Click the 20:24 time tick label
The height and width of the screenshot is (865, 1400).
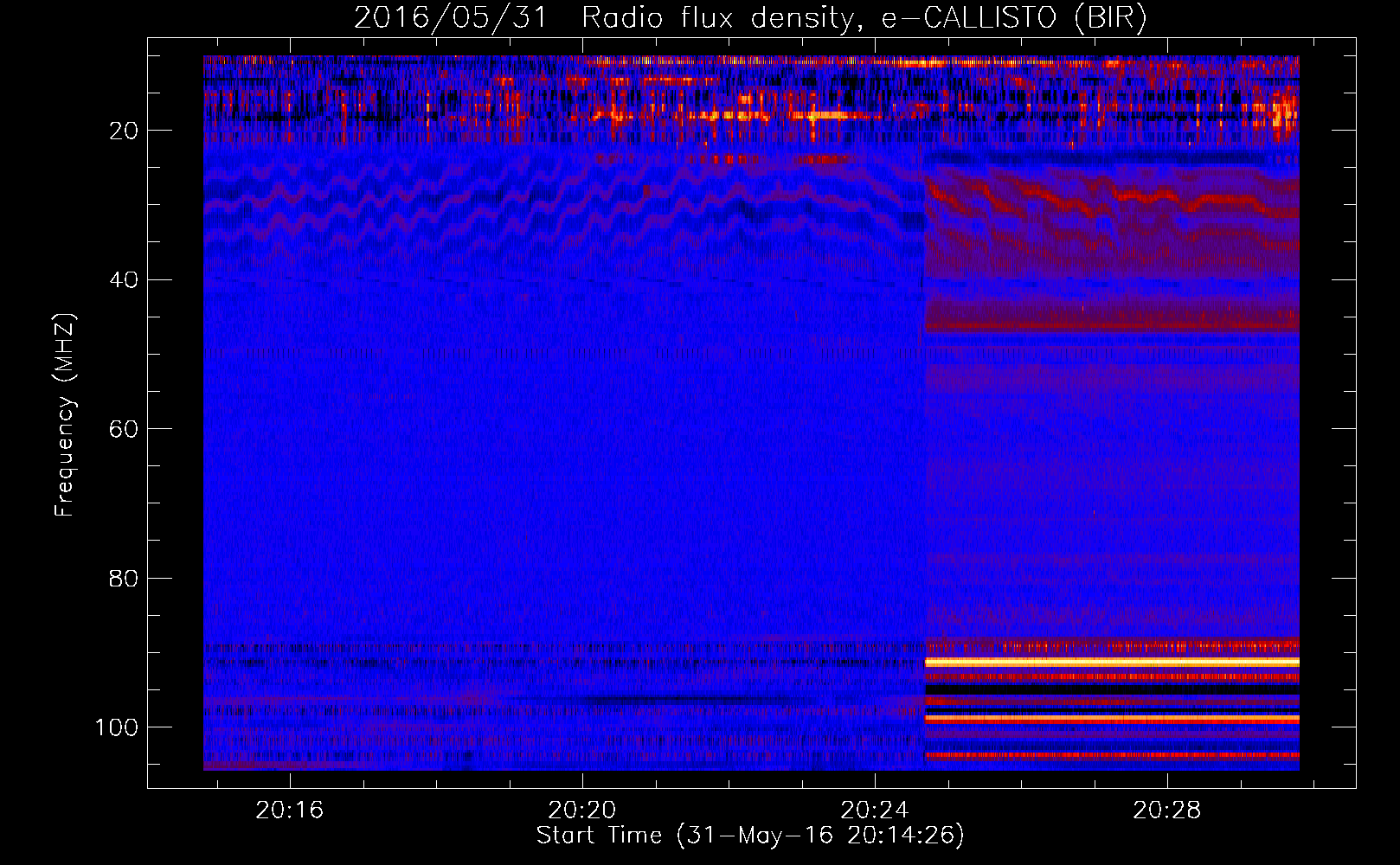click(x=874, y=811)
